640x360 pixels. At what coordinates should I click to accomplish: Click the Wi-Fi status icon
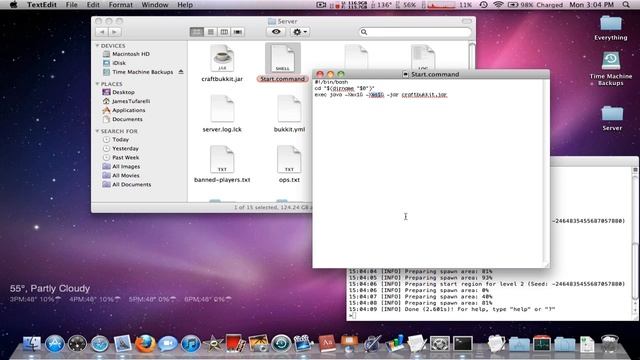(x=498, y=5)
